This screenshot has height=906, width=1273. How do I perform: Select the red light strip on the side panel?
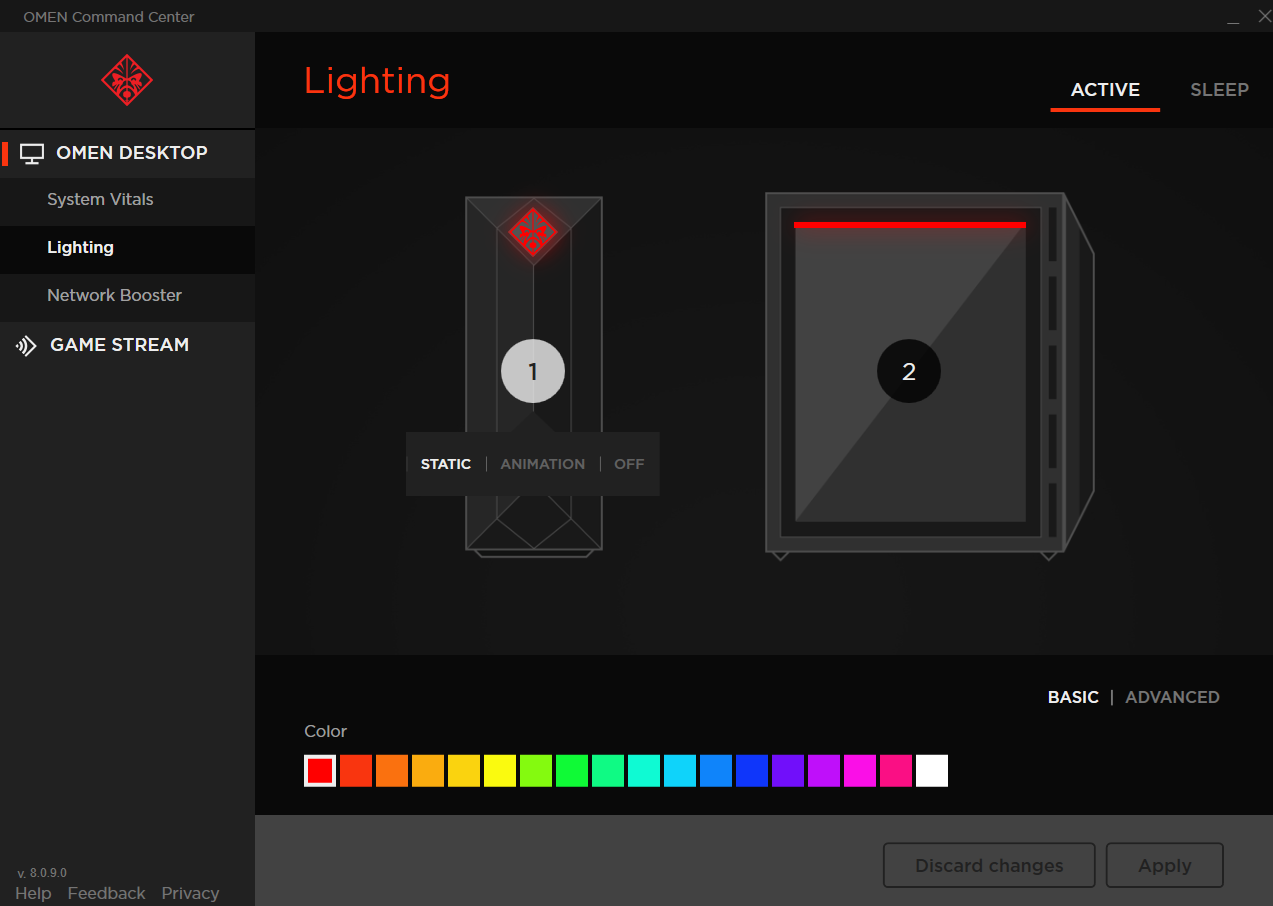[x=910, y=225]
